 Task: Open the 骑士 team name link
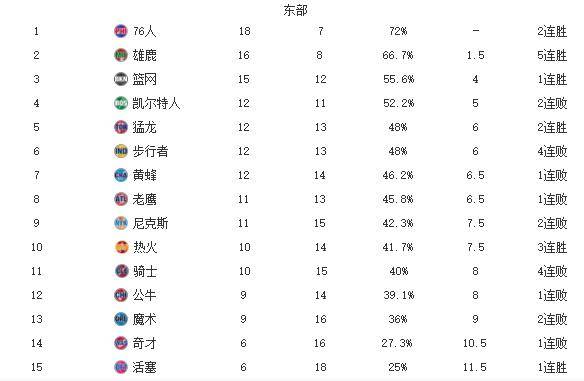coord(145,272)
